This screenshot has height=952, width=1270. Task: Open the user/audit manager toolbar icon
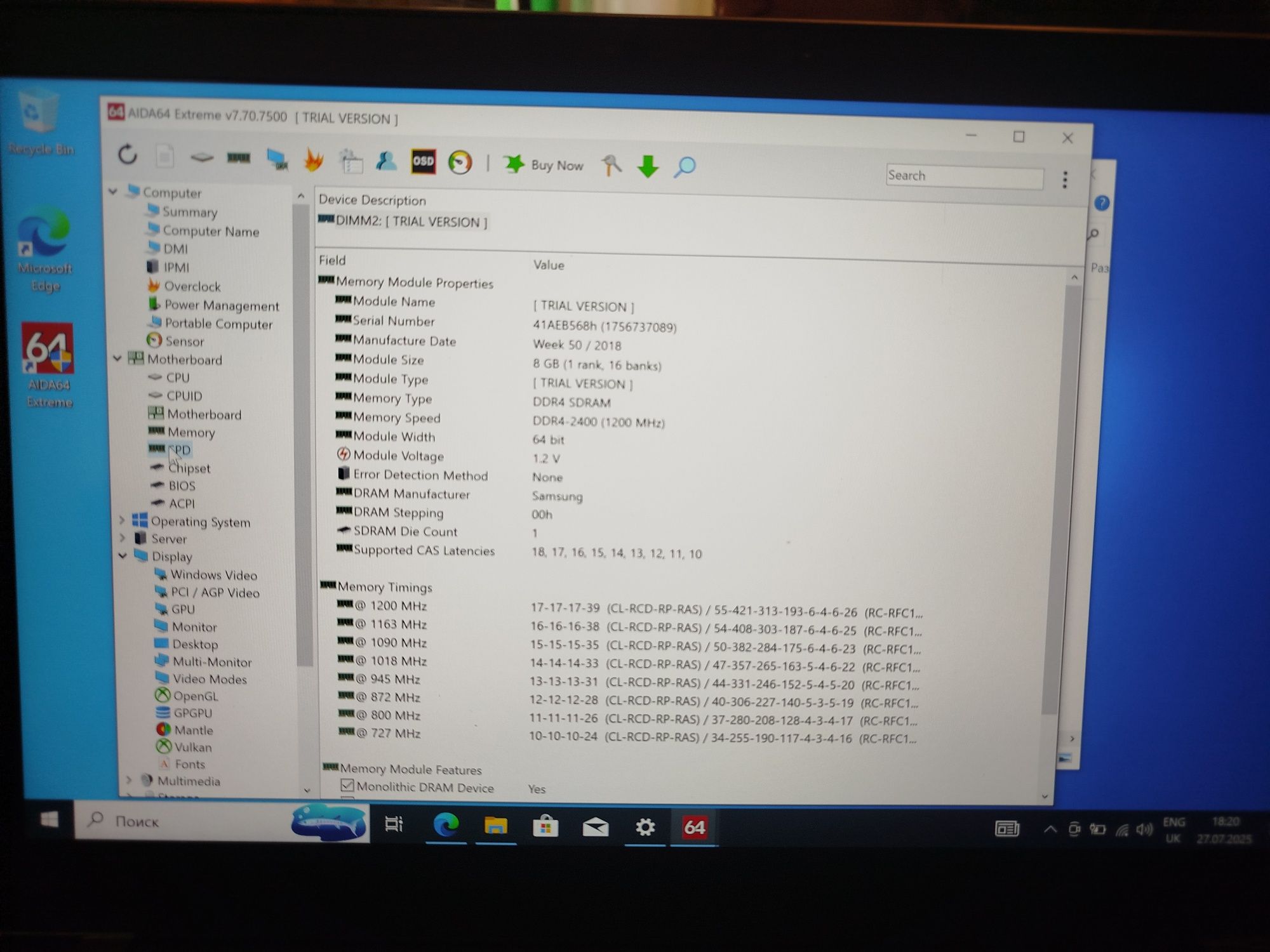click(386, 162)
